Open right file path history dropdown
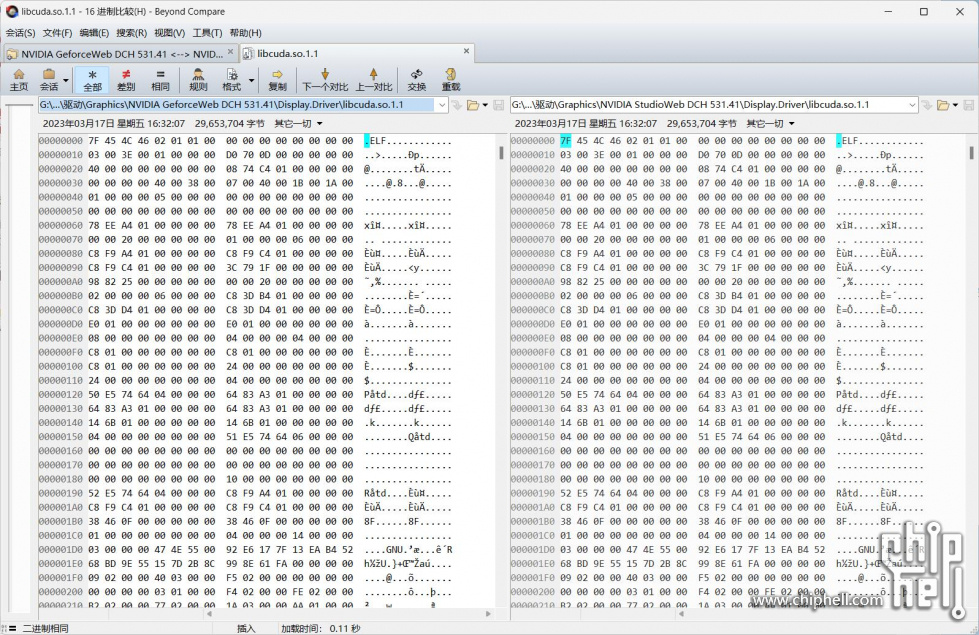The width and height of the screenshot is (979, 635). pos(912,105)
